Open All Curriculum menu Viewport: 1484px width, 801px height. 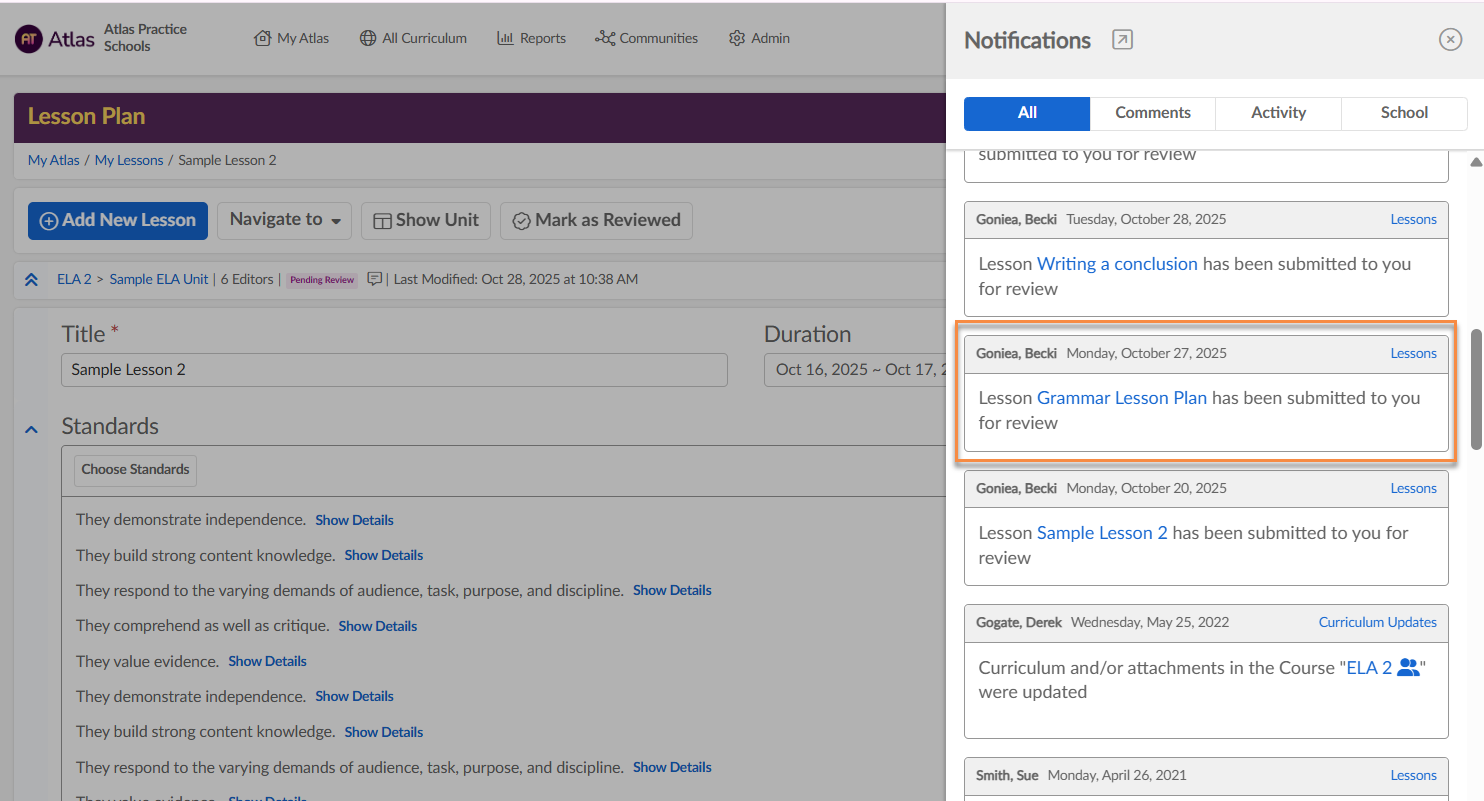(x=412, y=38)
